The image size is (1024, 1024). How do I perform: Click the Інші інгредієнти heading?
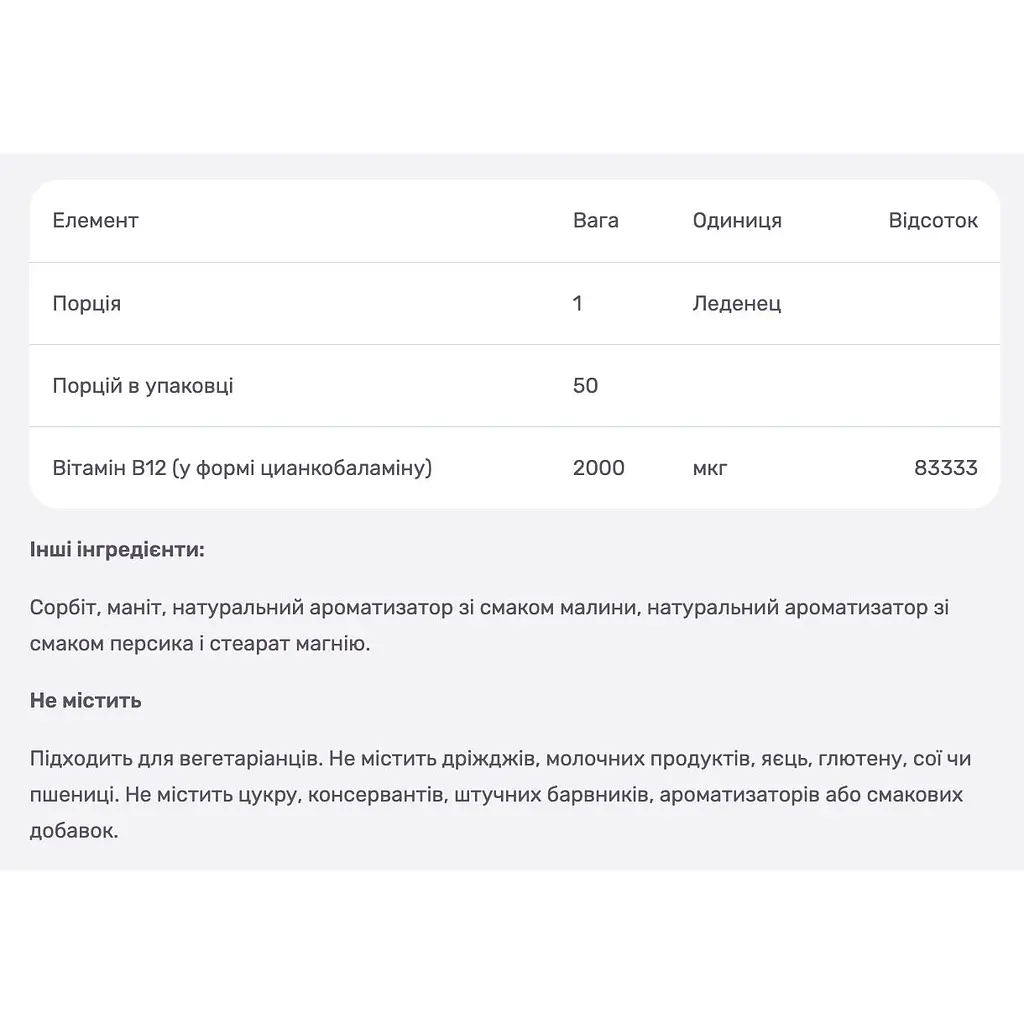117,550
